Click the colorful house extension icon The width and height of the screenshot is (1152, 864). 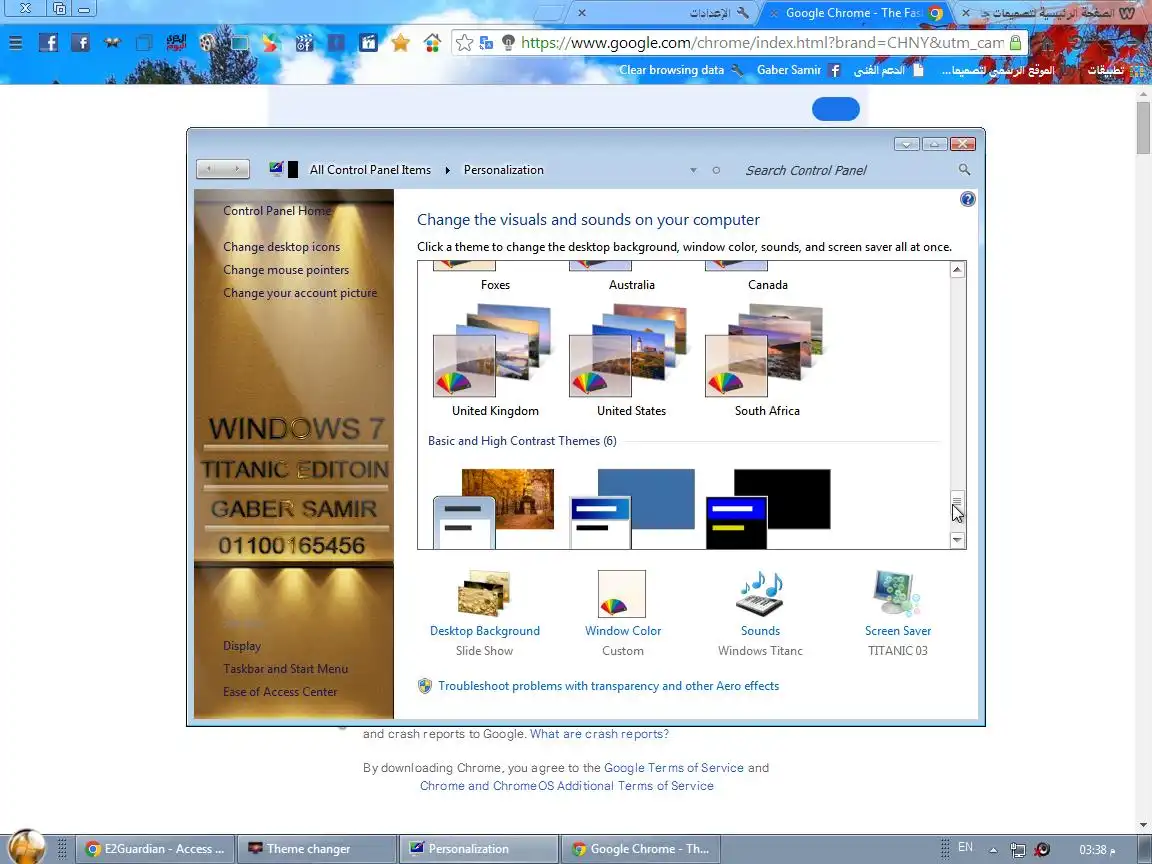[x=432, y=43]
